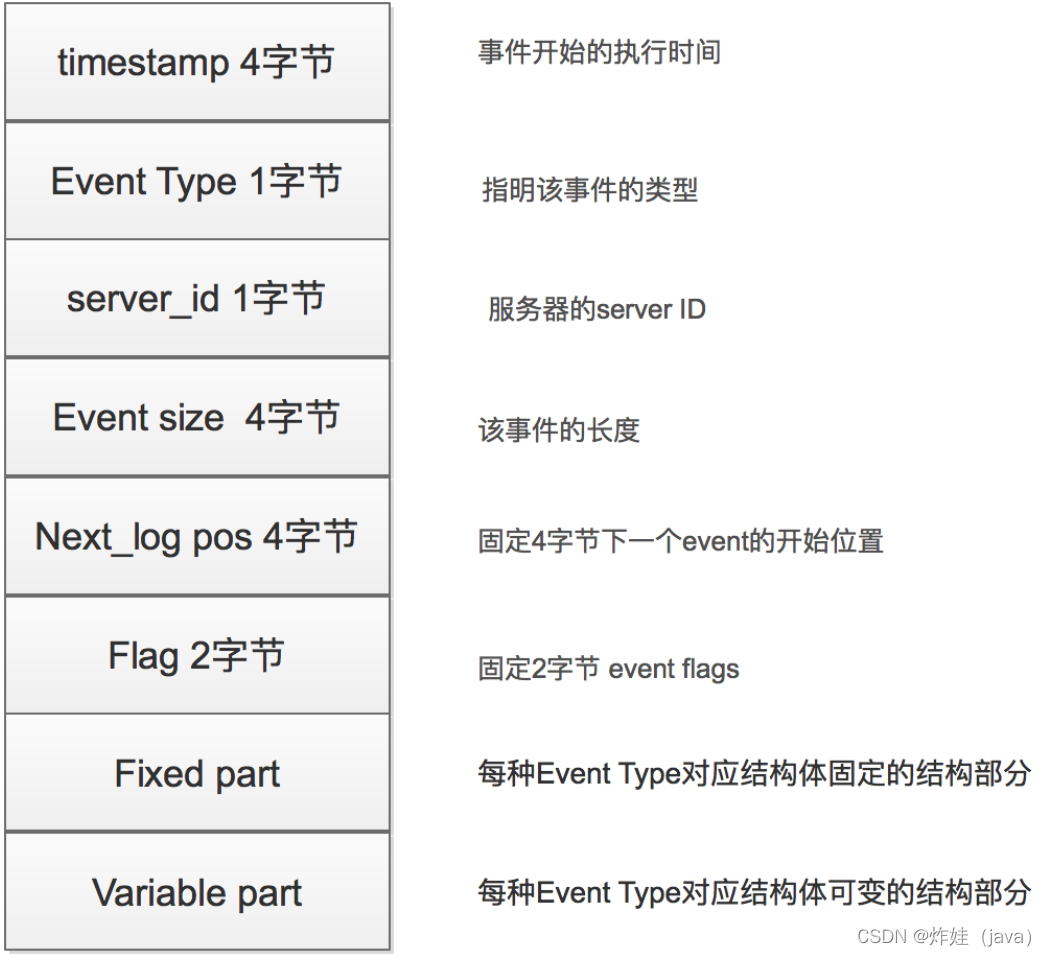Click the 'Variable part' box
This screenshot has width=1047, height=956.
click(198, 892)
